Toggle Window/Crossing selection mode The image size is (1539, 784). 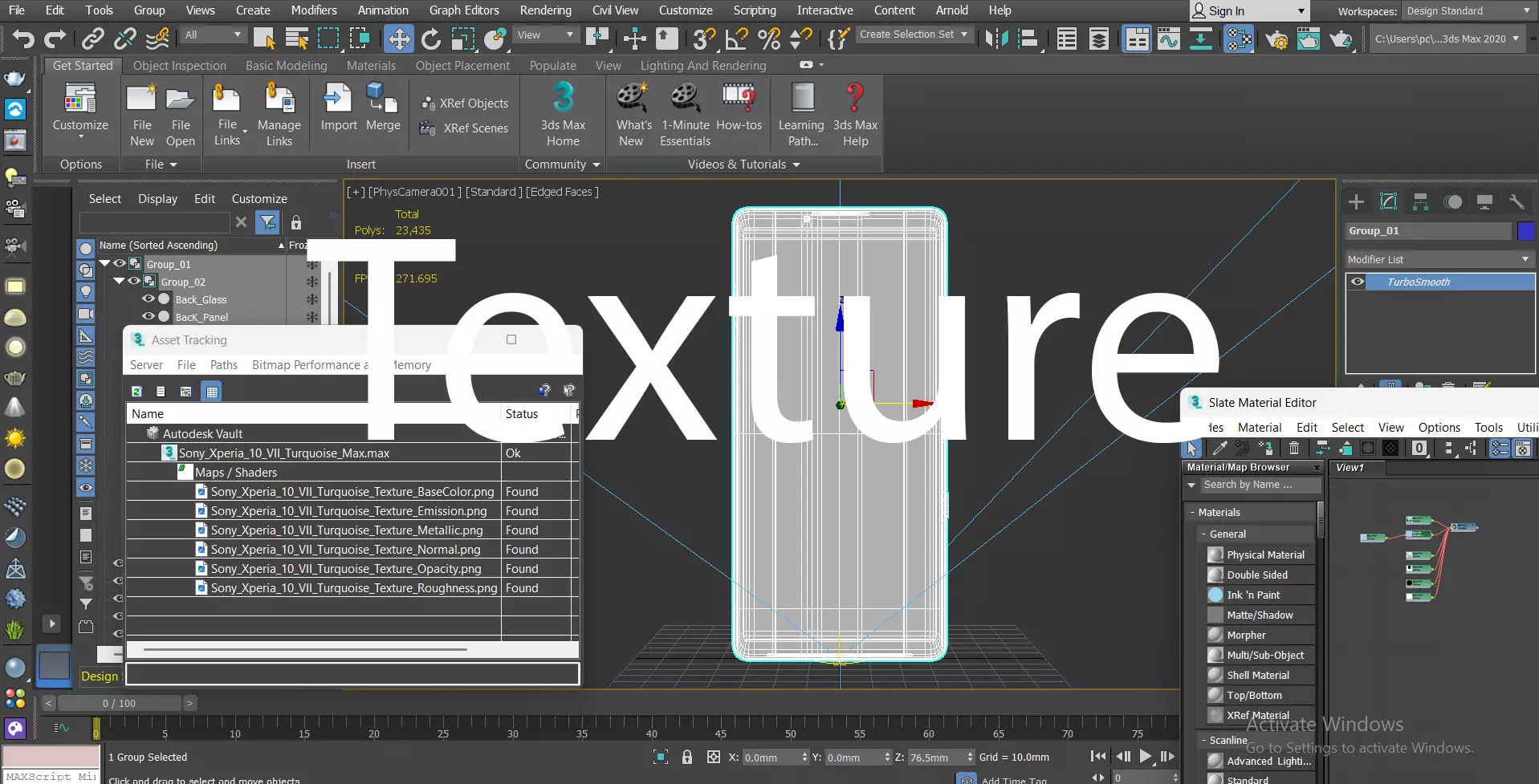point(360,39)
